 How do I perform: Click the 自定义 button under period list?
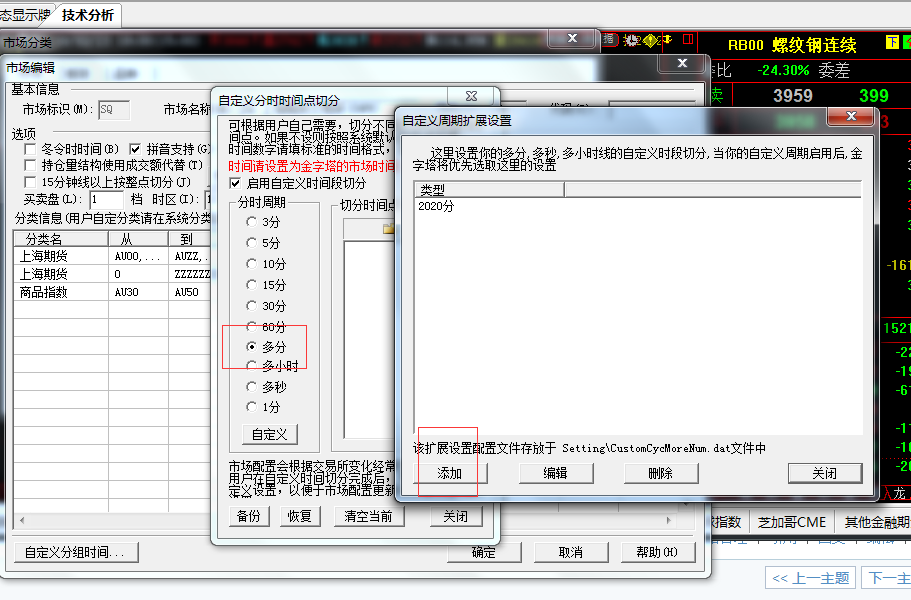click(x=270, y=434)
